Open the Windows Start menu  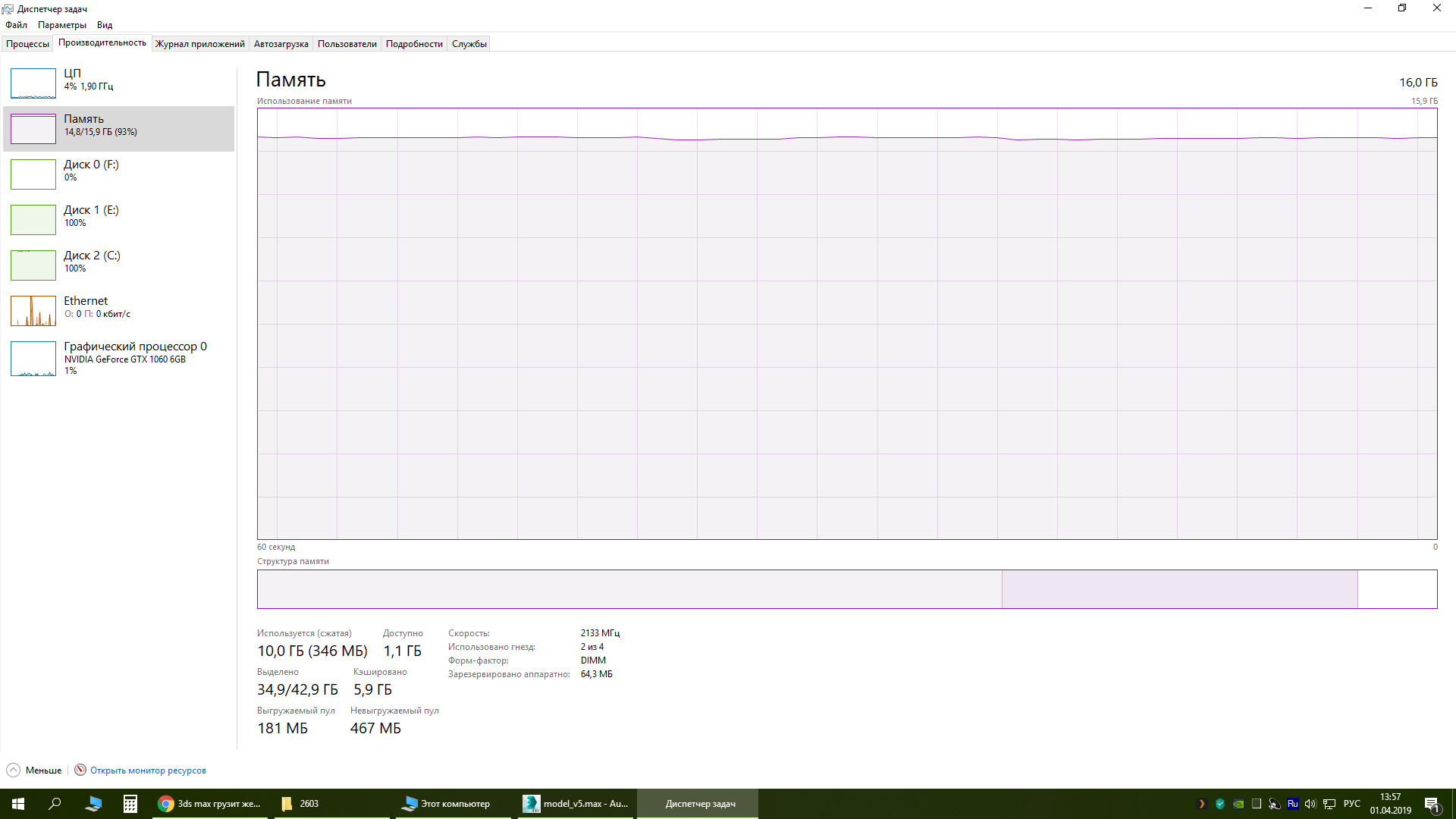click(x=18, y=804)
